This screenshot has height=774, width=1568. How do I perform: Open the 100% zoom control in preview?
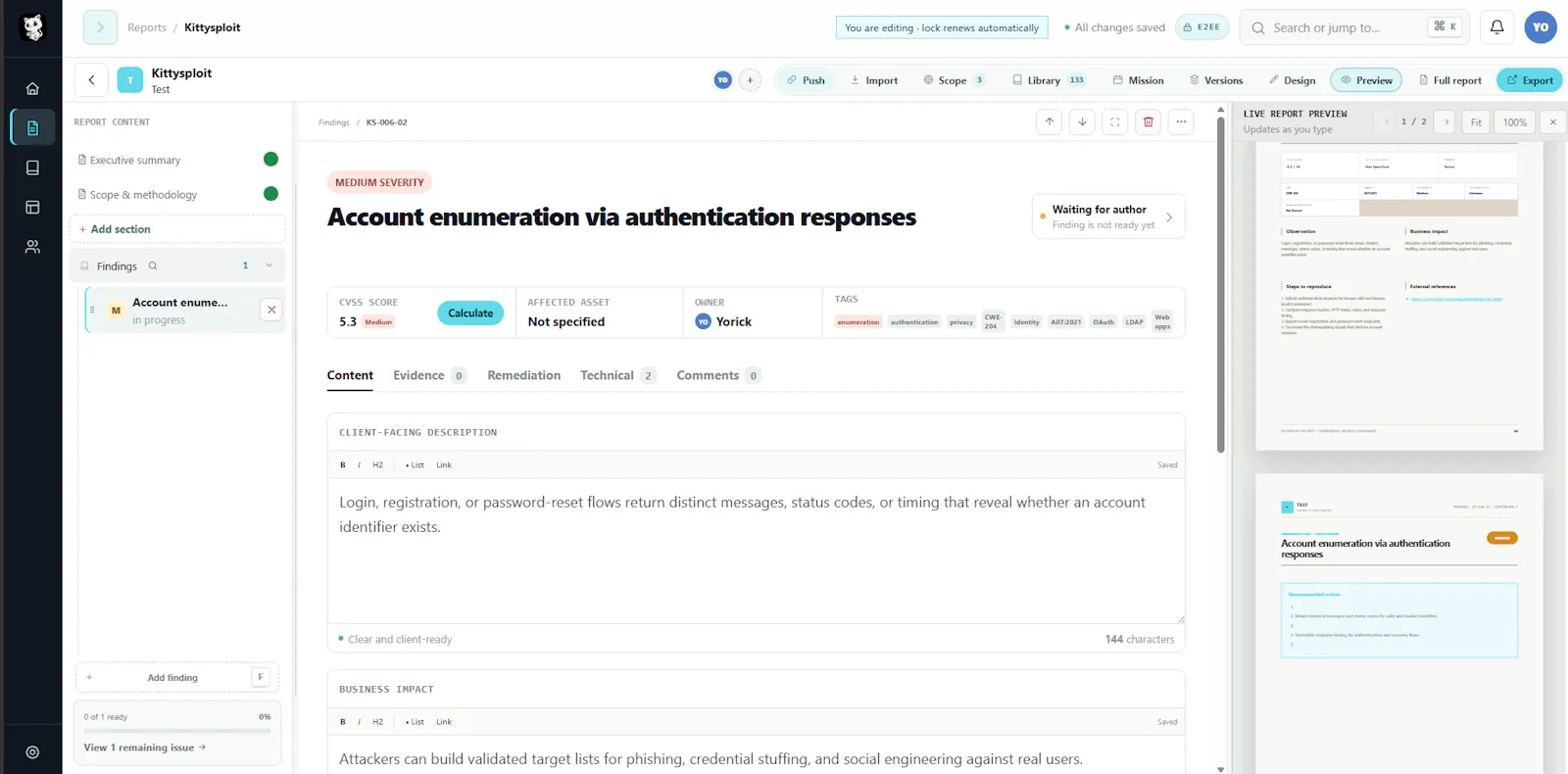coord(1514,122)
